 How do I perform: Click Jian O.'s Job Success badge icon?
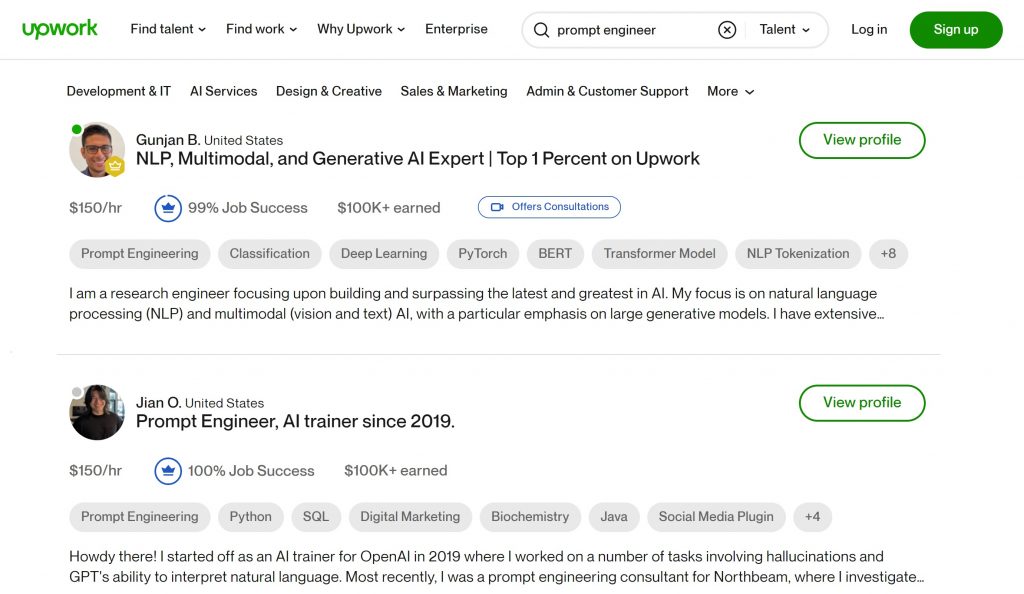[x=167, y=470]
